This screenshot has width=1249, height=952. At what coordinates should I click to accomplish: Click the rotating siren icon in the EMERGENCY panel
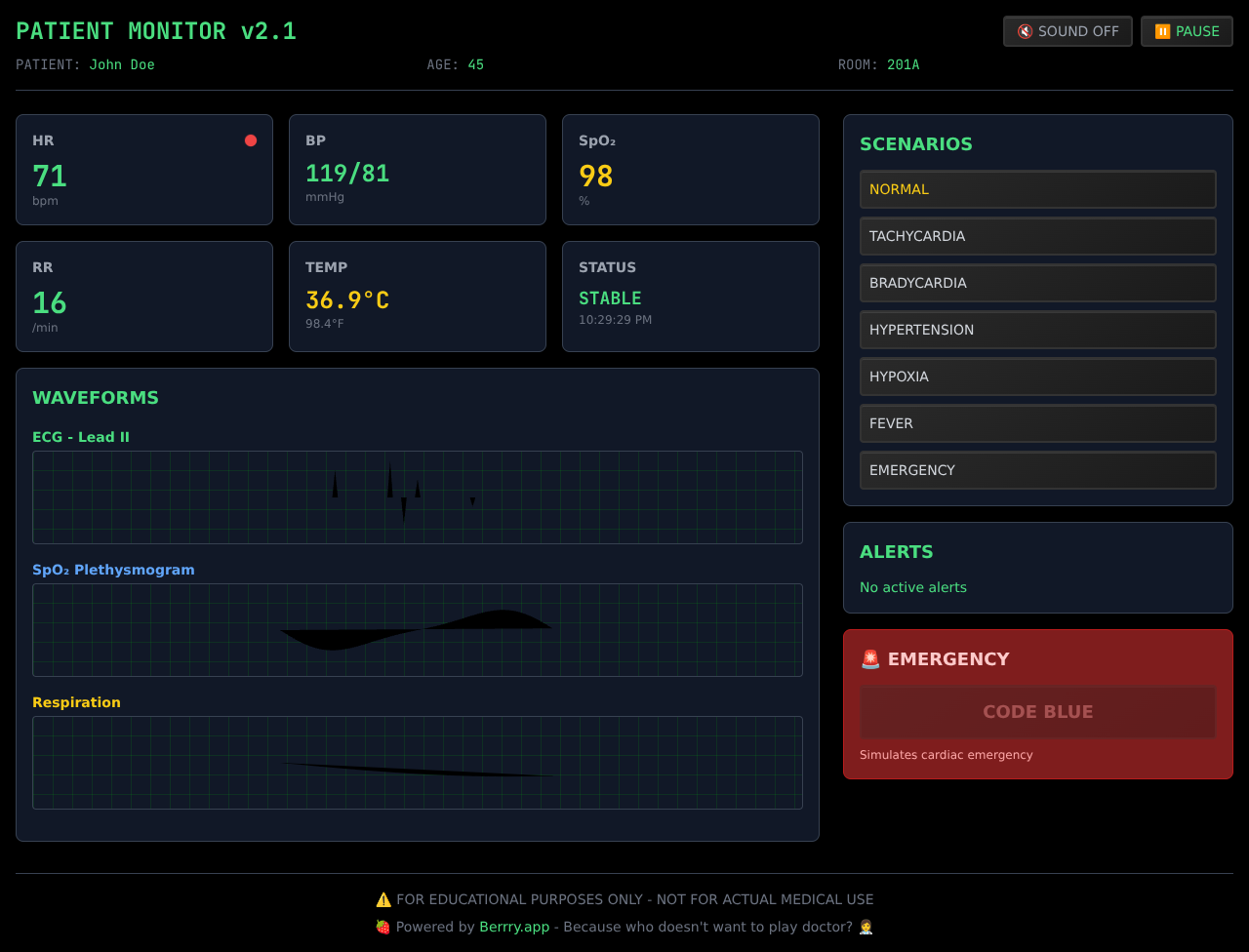(870, 658)
